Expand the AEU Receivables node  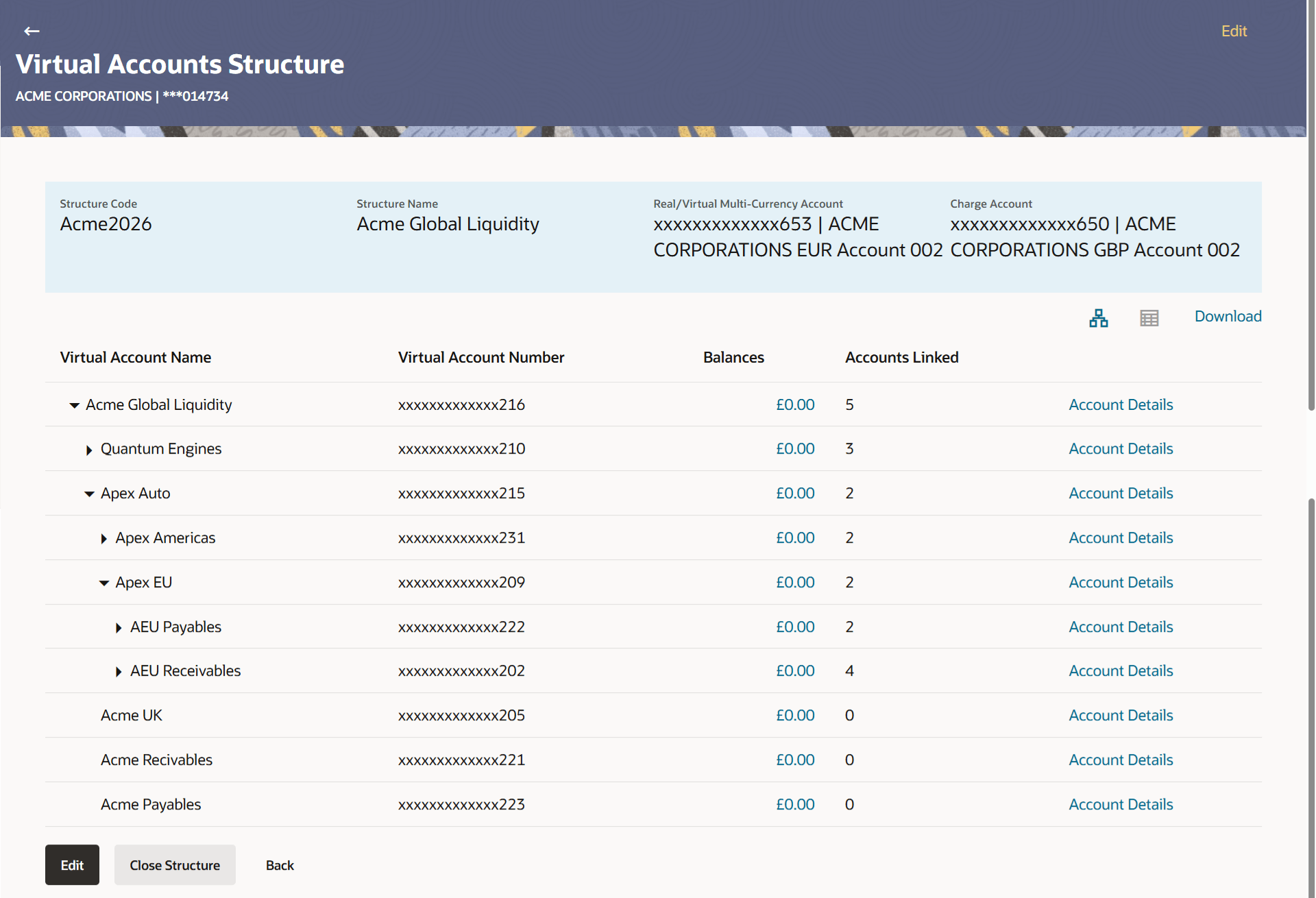[x=119, y=672]
